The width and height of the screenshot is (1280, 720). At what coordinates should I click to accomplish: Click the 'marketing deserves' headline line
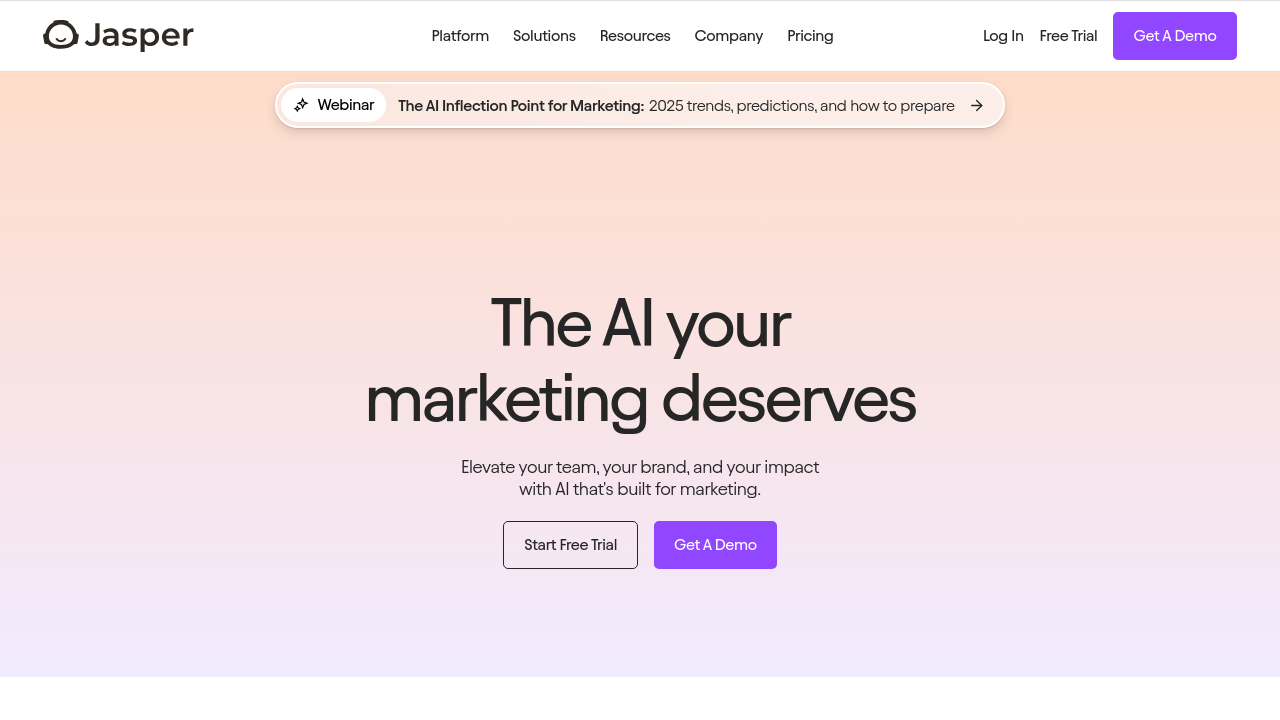pos(640,399)
